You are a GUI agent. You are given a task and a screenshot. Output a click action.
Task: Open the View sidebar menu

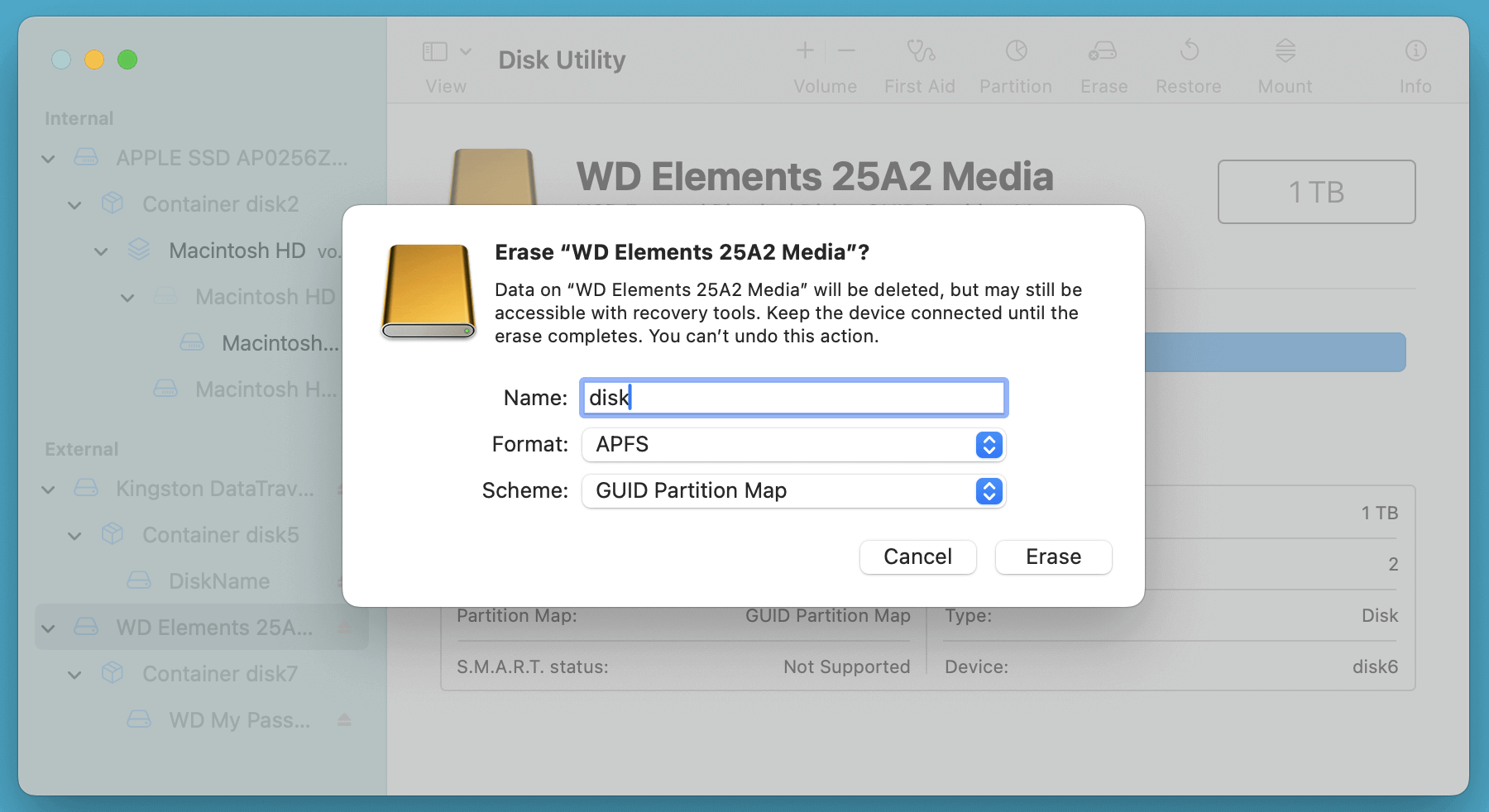pyautogui.click(x=446, y=52)
